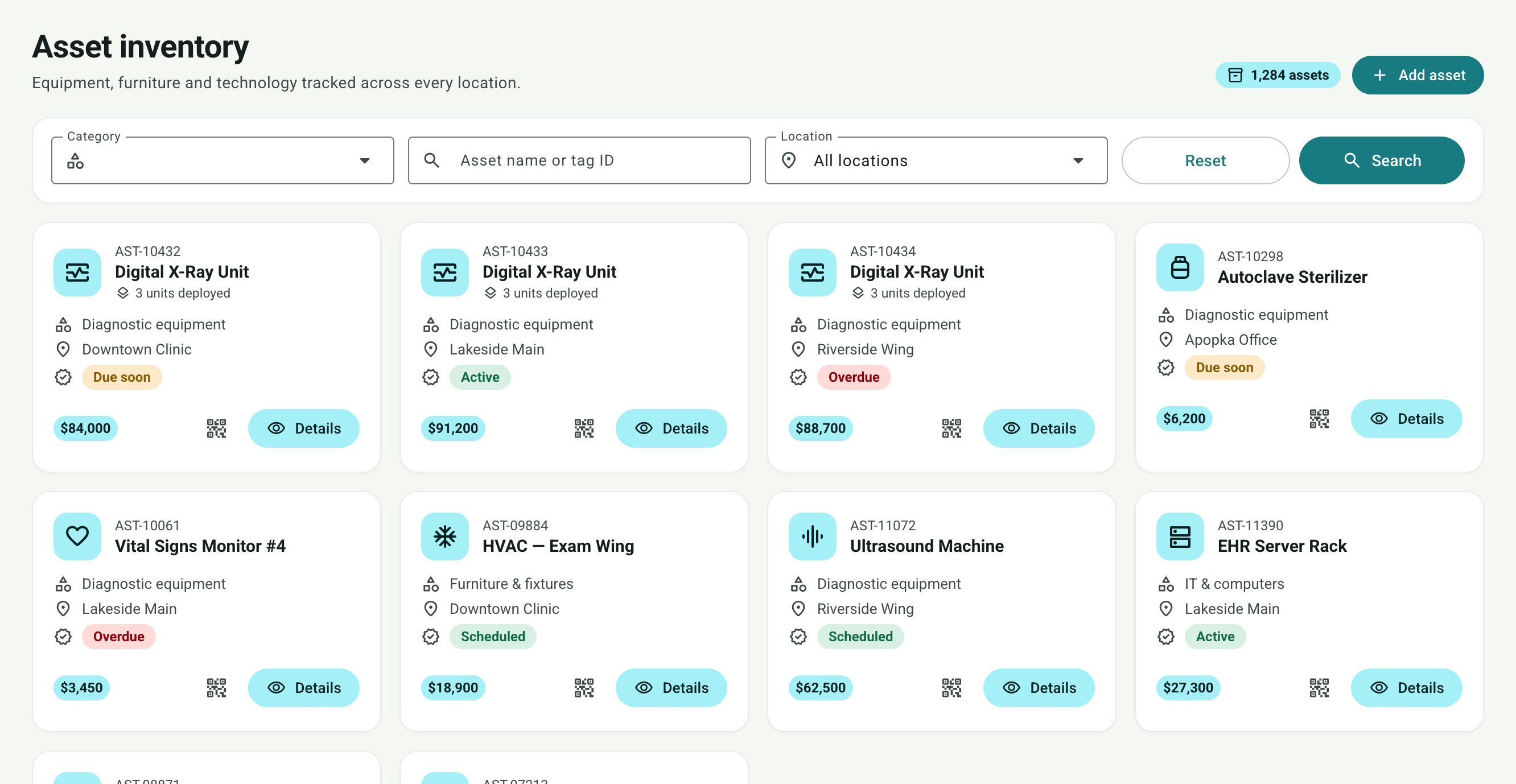Open Details for HVAC — Exam Wing
This screenshot has height=784, width=1516.
coord(671,687)
